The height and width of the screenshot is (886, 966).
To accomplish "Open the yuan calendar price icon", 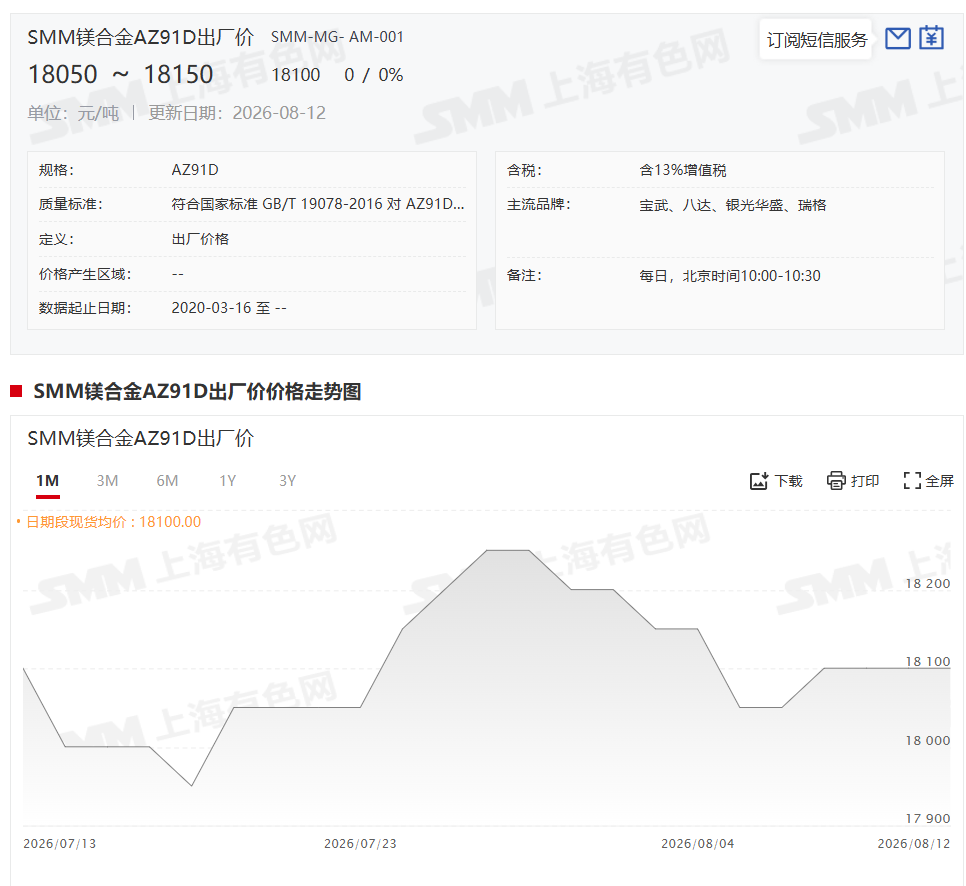I will click(x=932, y=38).
